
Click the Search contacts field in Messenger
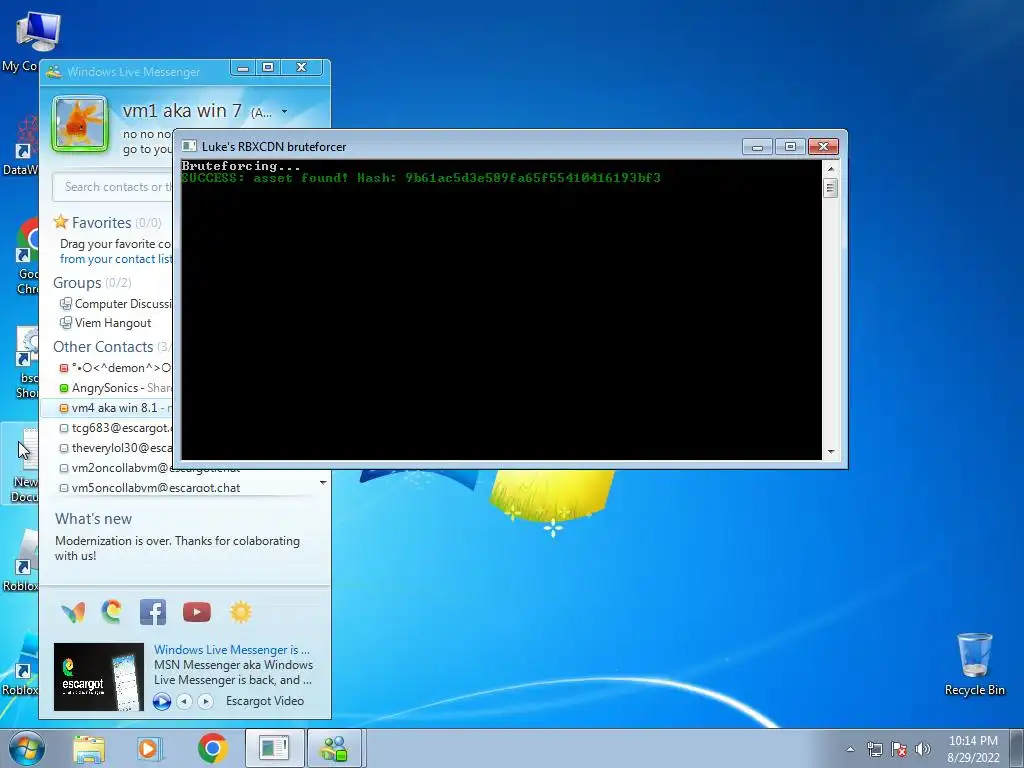[x=114, y=187]
